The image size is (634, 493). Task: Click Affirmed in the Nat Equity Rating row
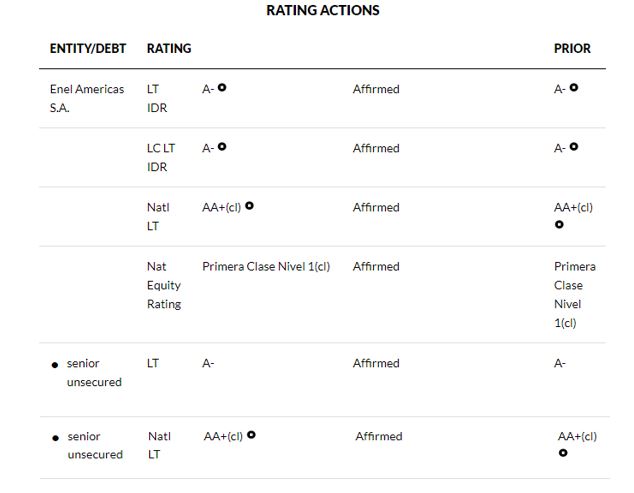click(x=376, y=266)
